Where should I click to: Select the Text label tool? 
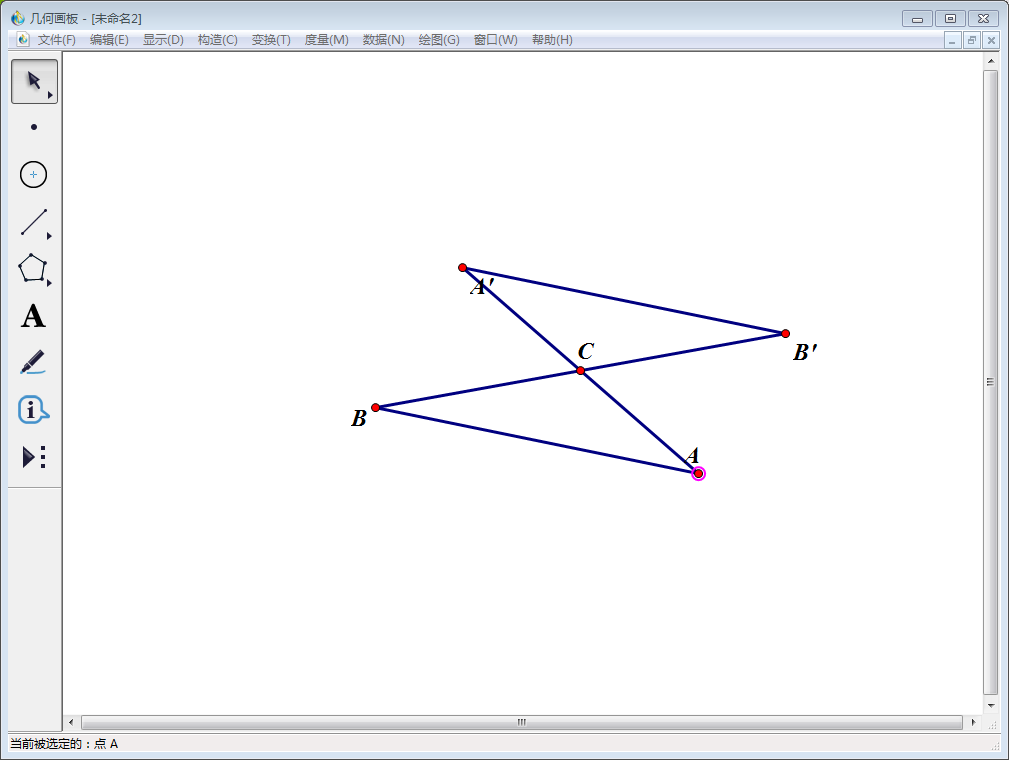tap(34, 317)
